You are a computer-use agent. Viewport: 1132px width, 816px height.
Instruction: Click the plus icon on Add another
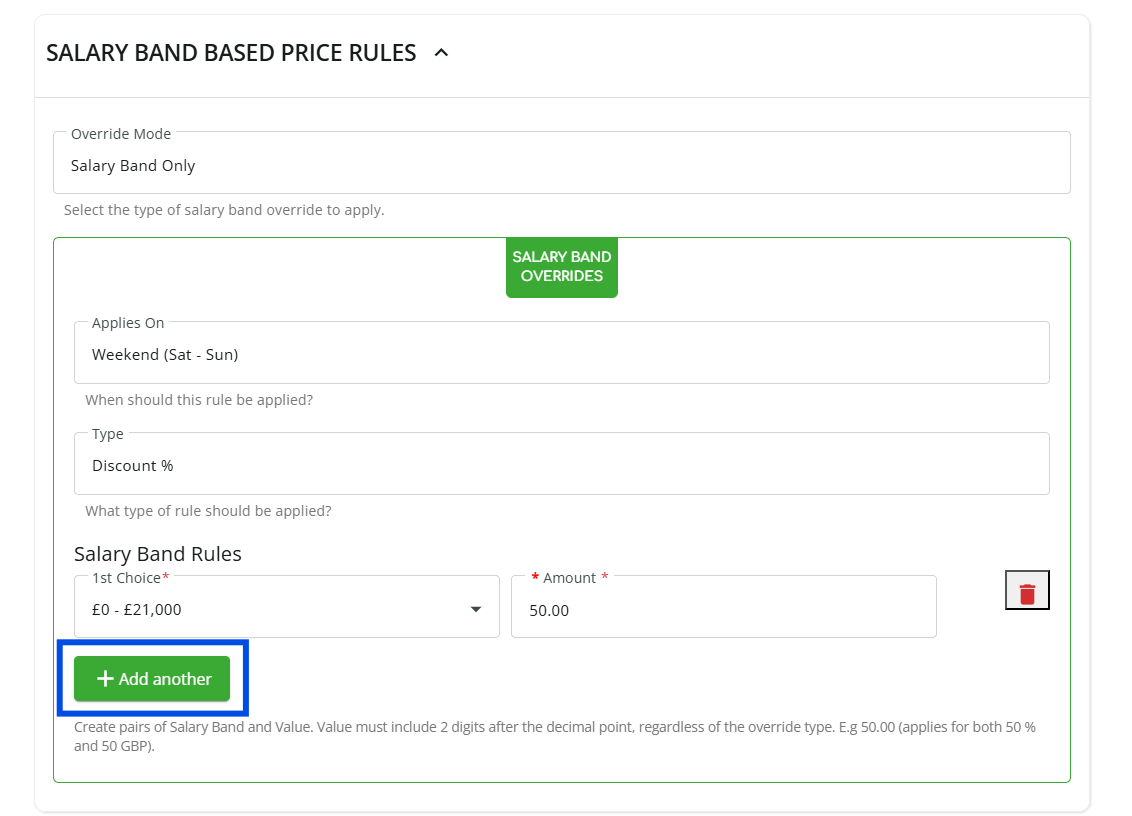point(104,679)
